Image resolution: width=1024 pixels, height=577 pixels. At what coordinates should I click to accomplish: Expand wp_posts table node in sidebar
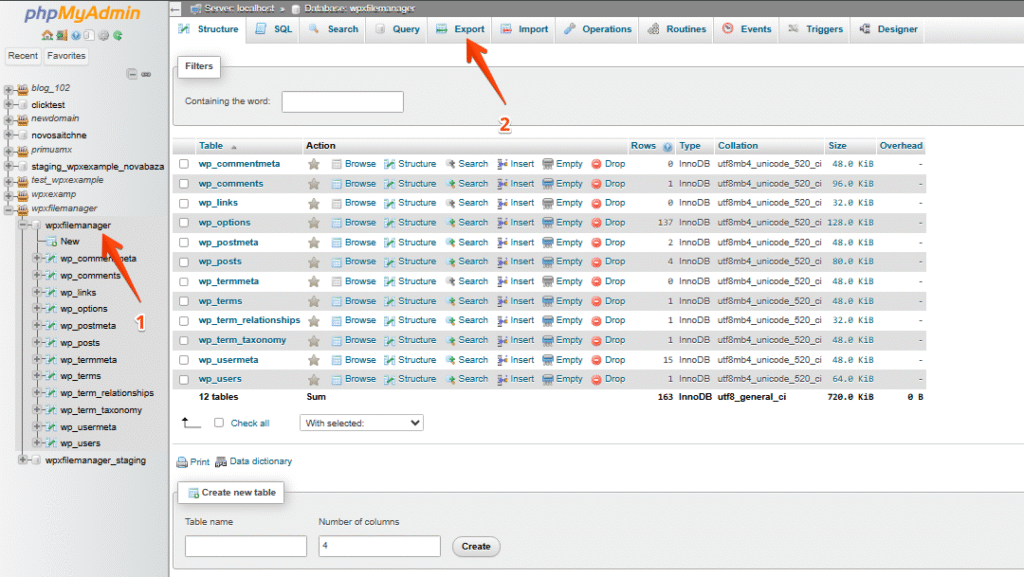(x=37, y=343)
